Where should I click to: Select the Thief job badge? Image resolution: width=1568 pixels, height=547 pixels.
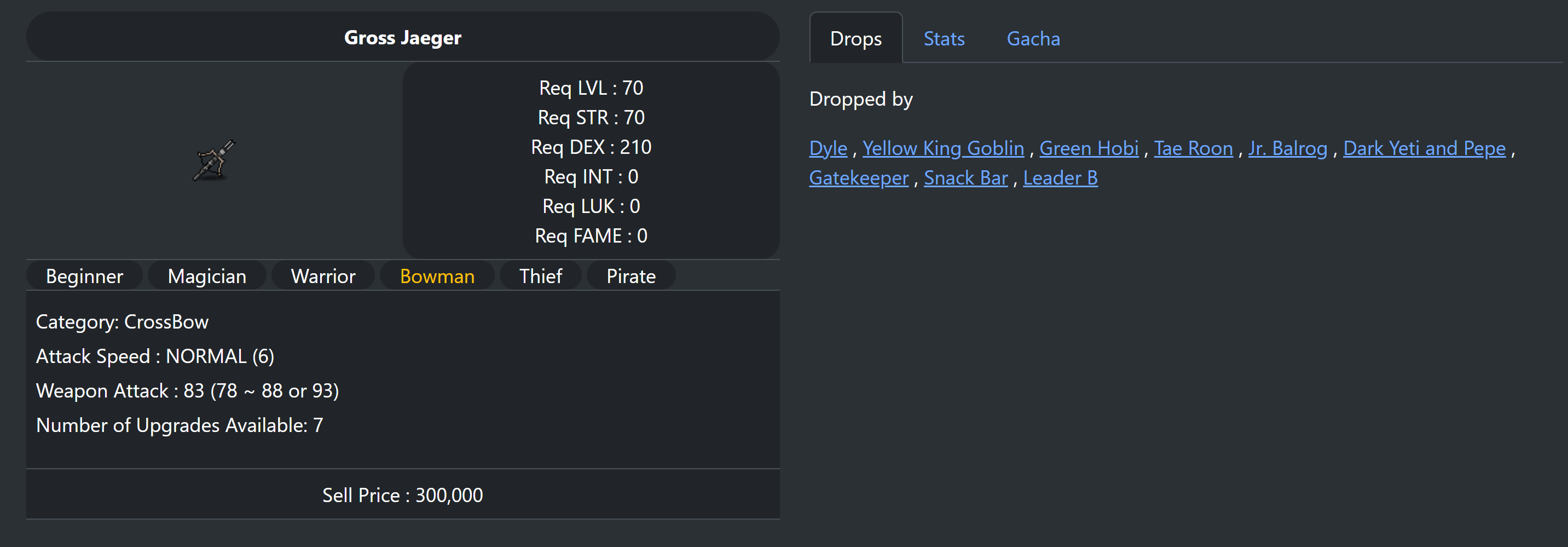pyautogui.click(x=541, y=277)
